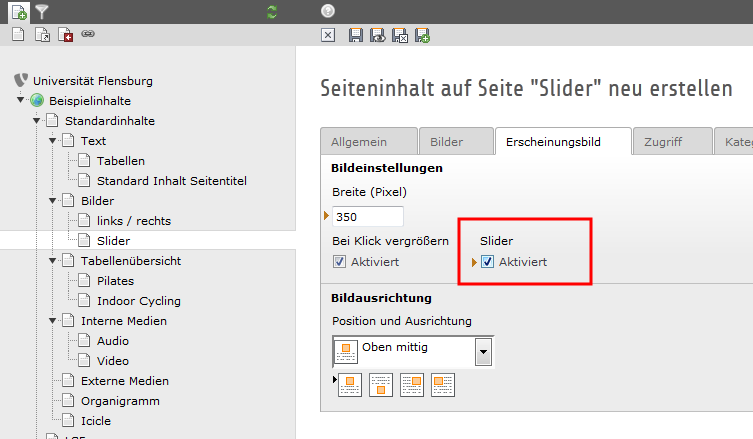Collapse the Standardinhalte tree node
Screen dimensions: 753x439
pyautogui.click(x=38, y=121)
